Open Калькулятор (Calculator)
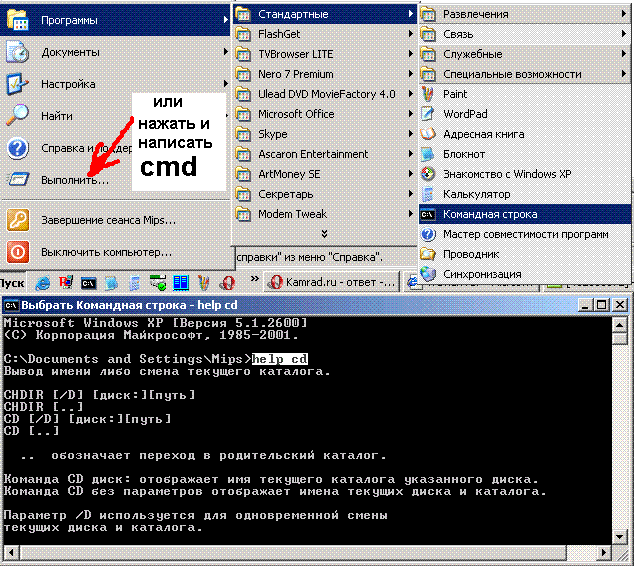The width and height of the screenshot is (634, 566). coord(476,194)
